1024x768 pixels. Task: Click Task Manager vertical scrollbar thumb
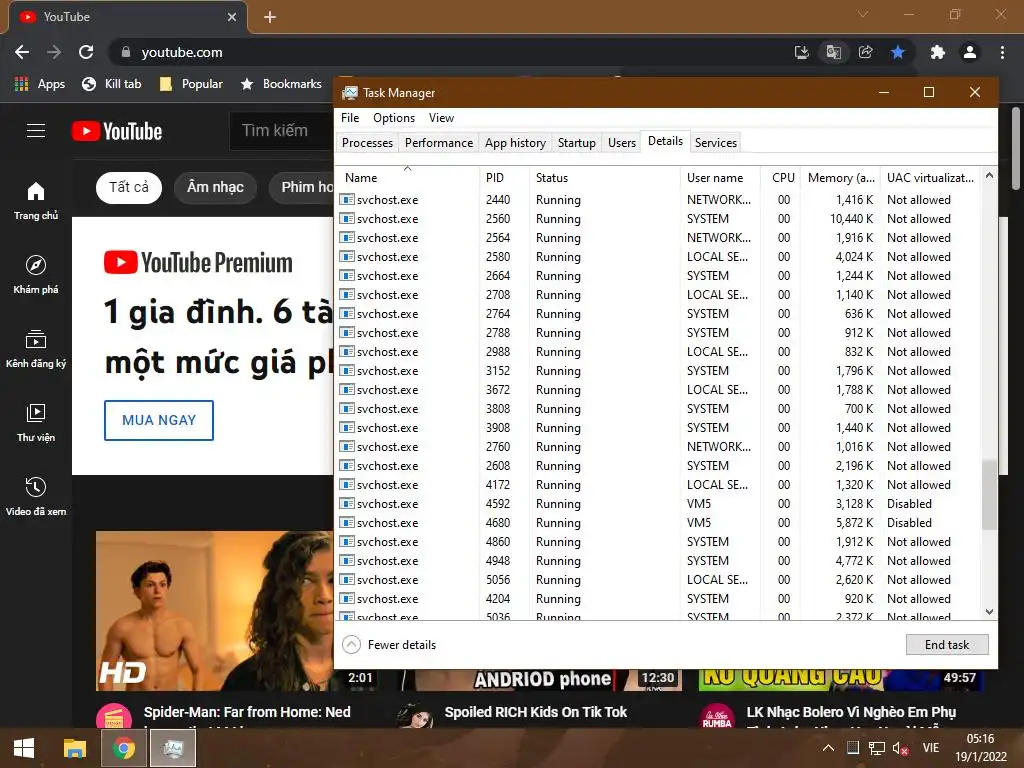pyautogui.click(x=989, y=494)
